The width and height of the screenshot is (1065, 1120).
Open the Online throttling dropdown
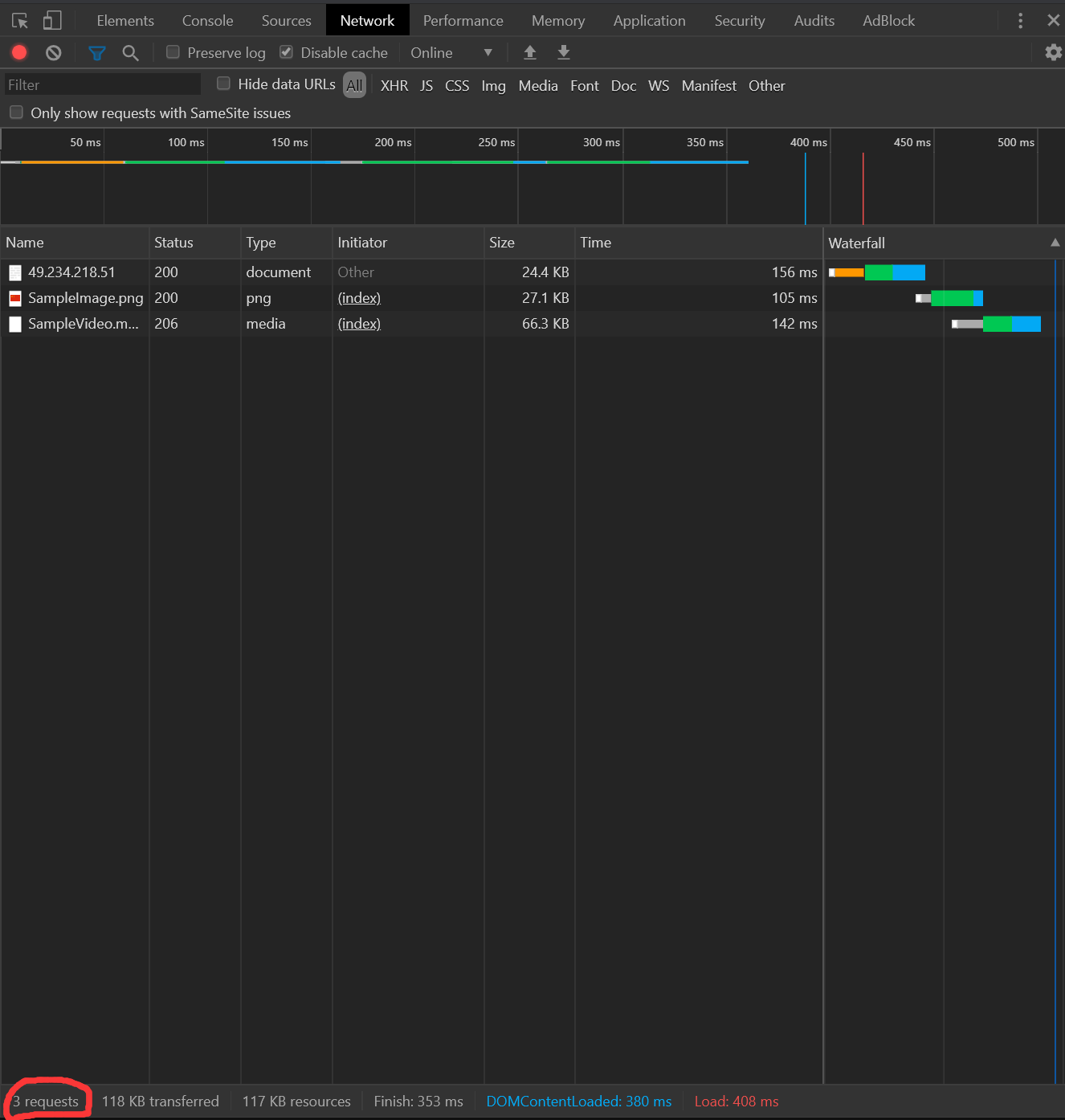coord(451,52)
